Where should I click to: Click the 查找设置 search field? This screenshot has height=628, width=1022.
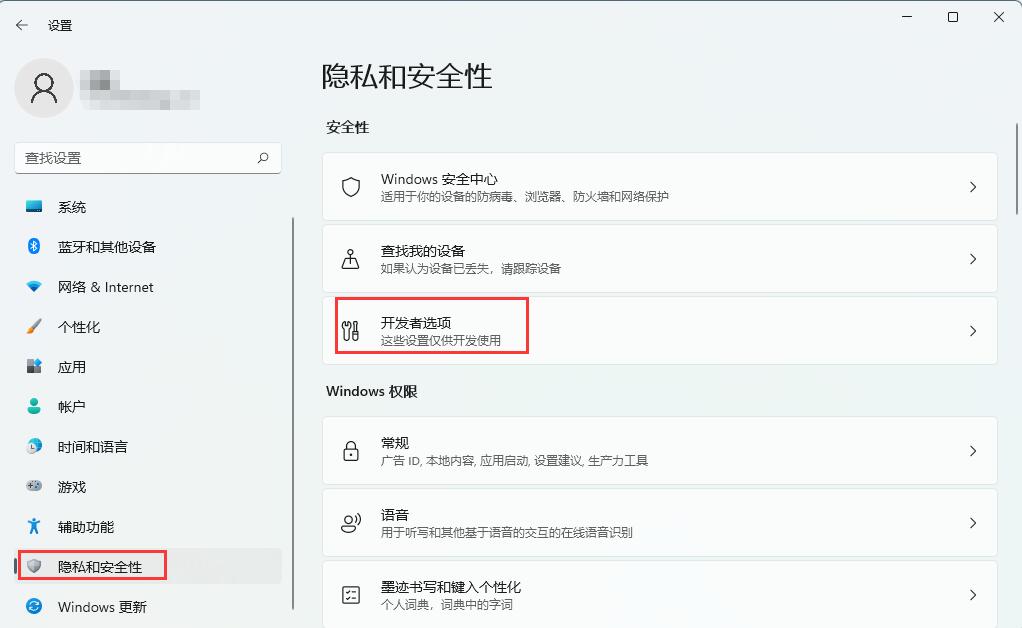click(148, 158)
